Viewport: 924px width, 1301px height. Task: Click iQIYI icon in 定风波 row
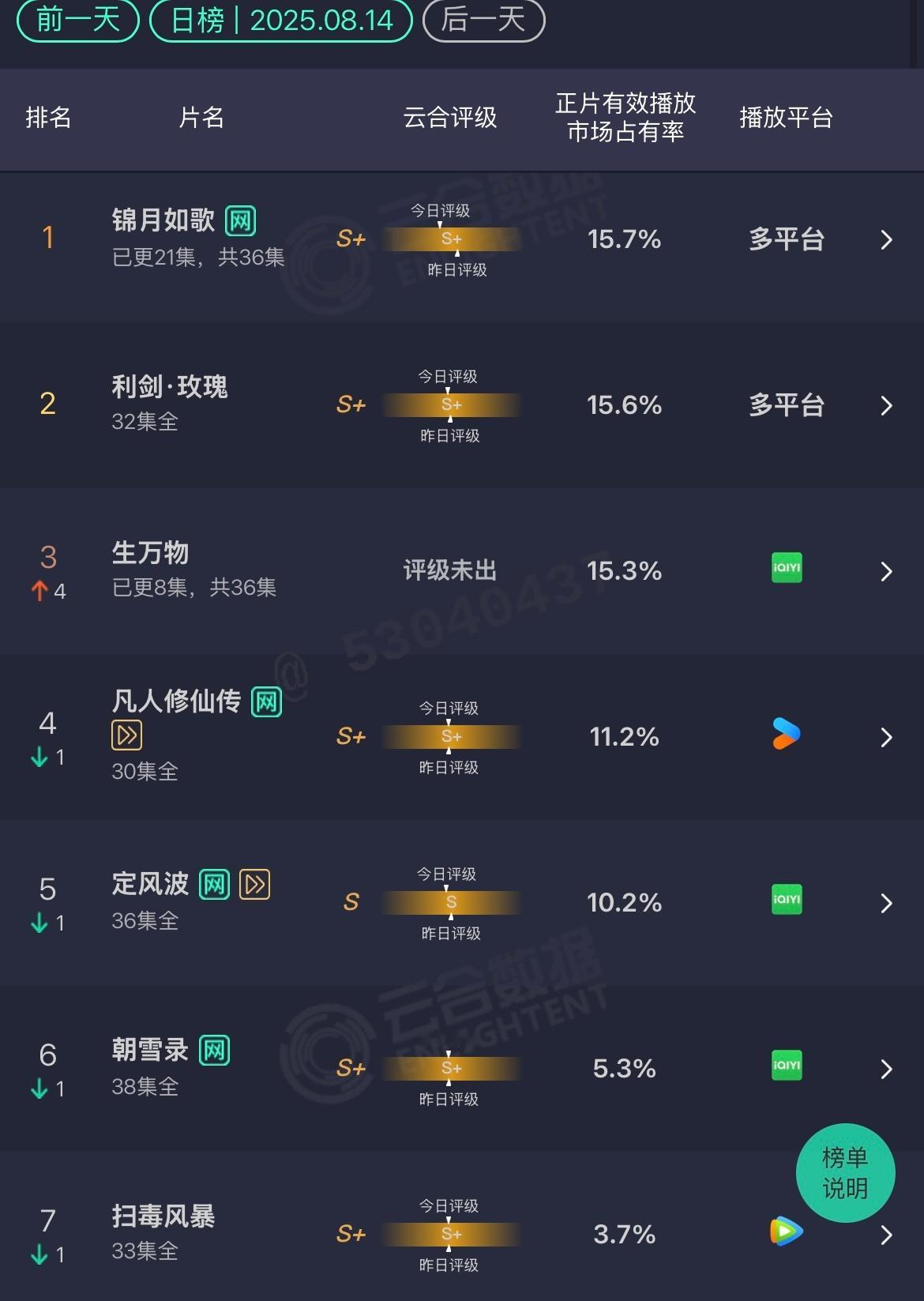787,900
